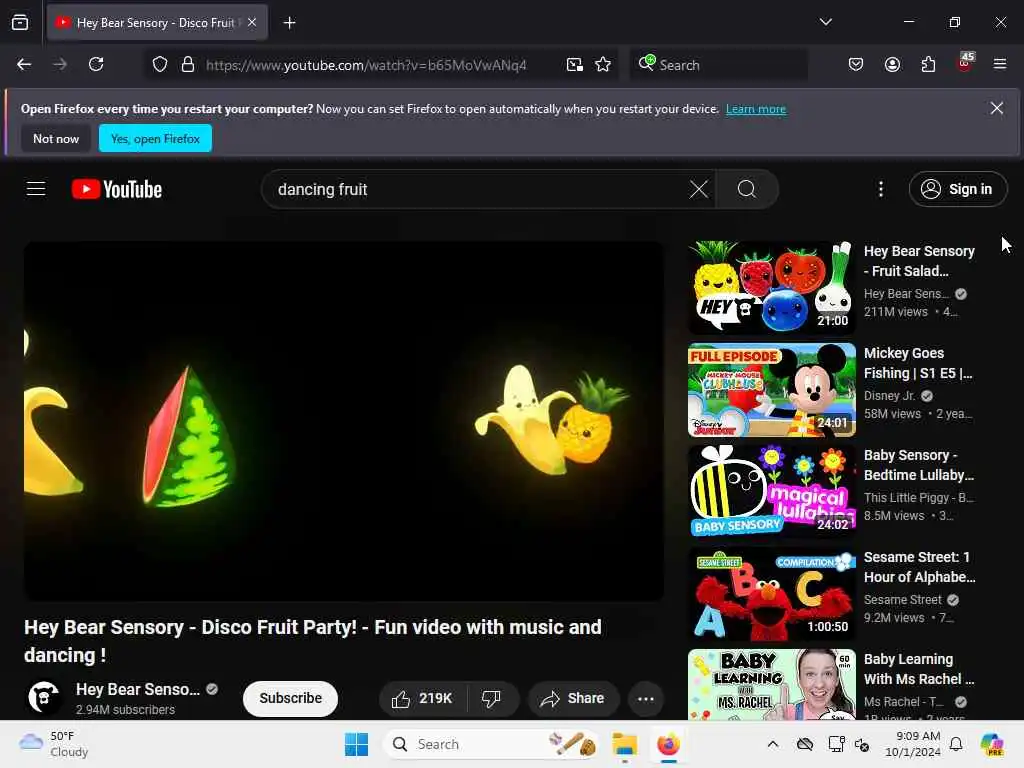Open the Learn more link
Screen dimensions: 1024x768
tap(756, 109)
